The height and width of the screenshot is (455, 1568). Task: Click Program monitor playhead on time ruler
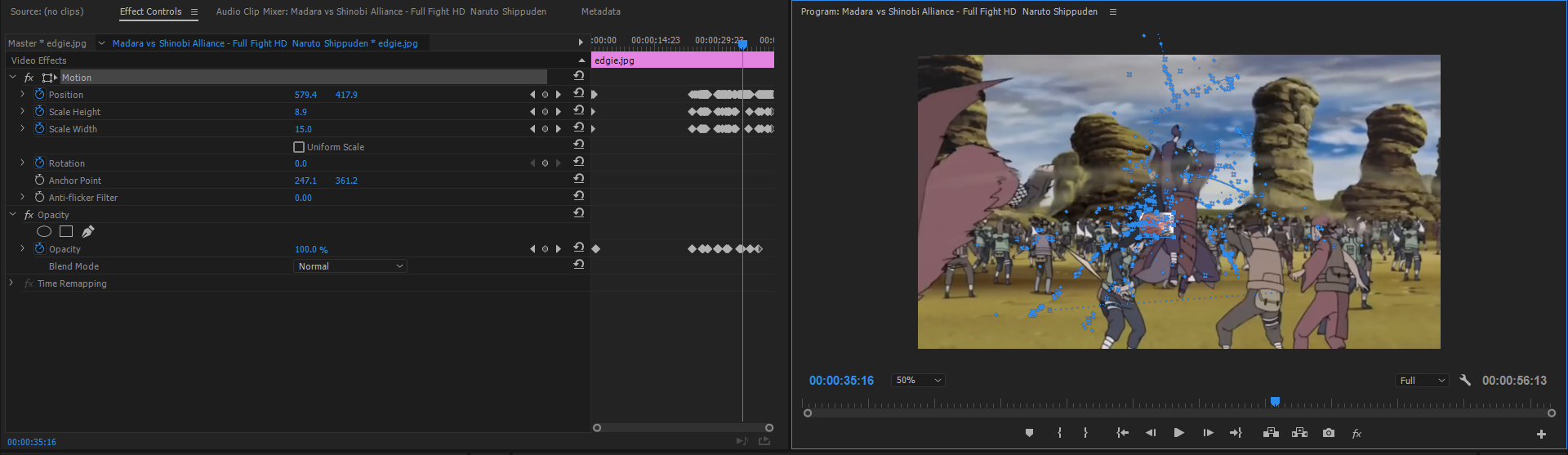(1275, 402)
